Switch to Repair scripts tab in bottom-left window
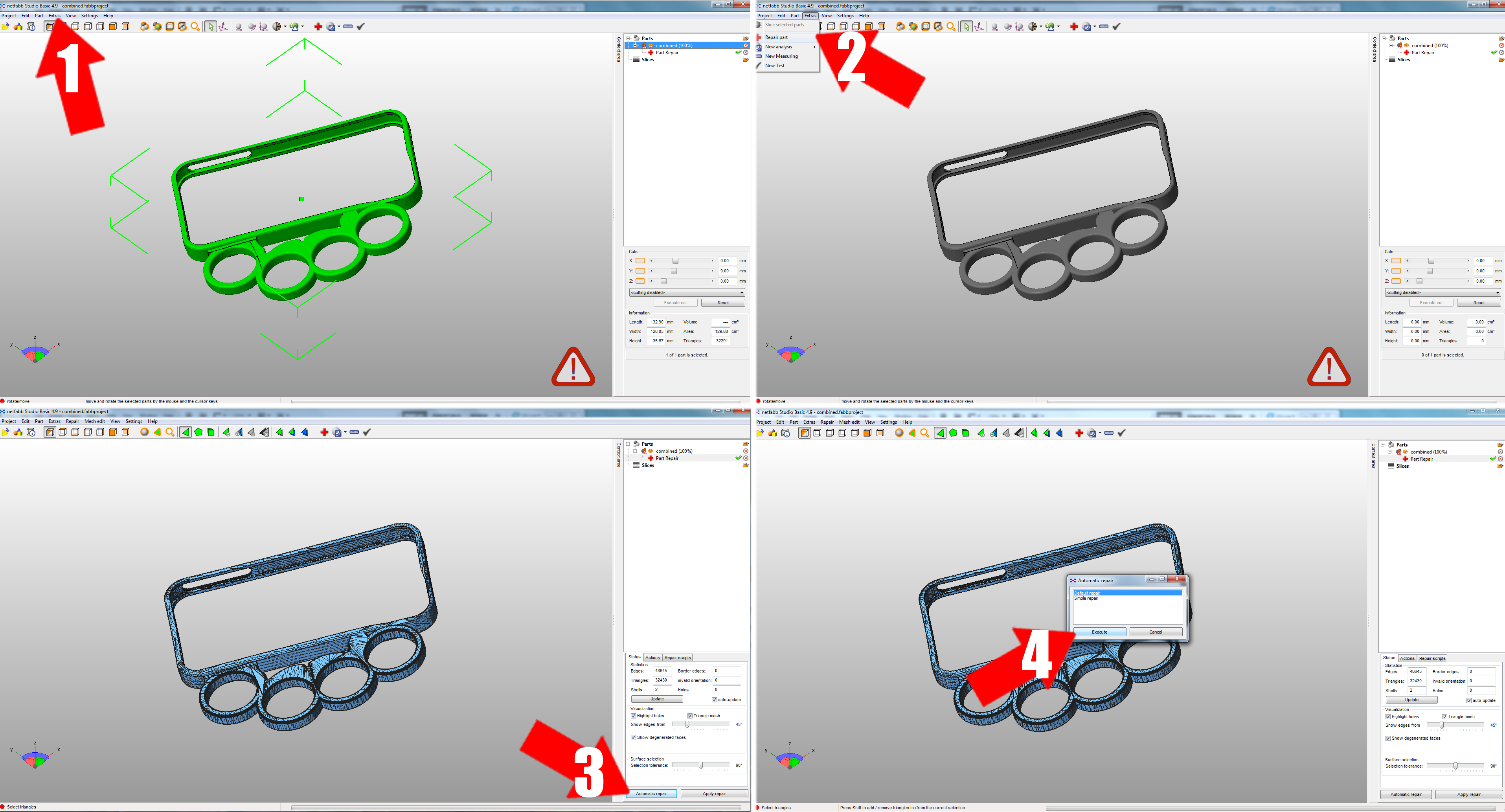The height and width of the screenshot is (812, 1505). (677, 657)
